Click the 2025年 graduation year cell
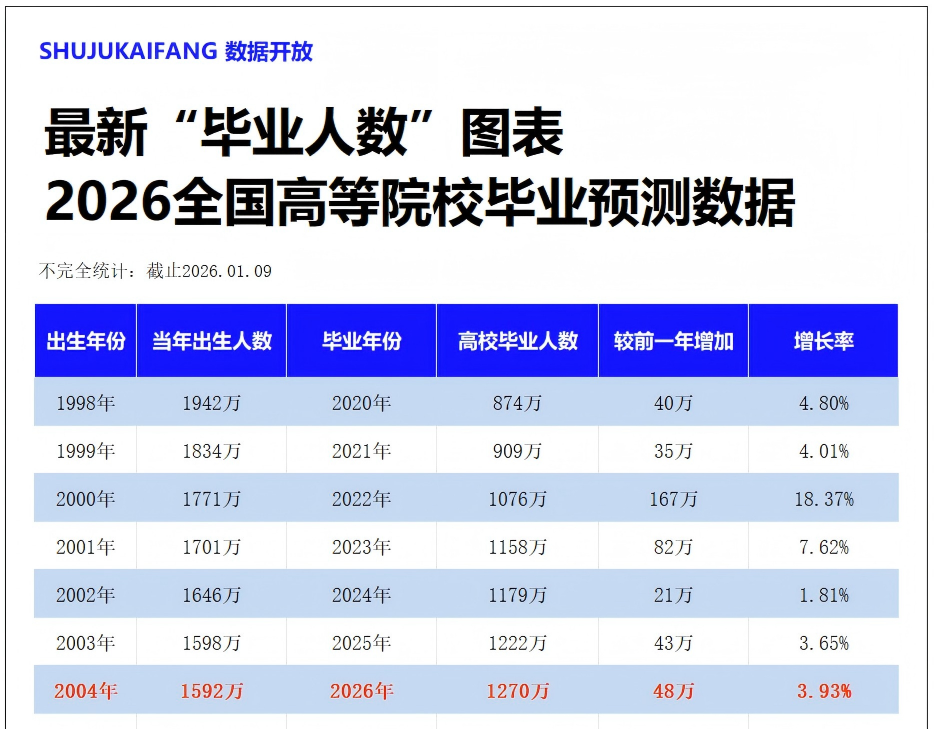This screenshot has height=729, width=934. (362, 643)
